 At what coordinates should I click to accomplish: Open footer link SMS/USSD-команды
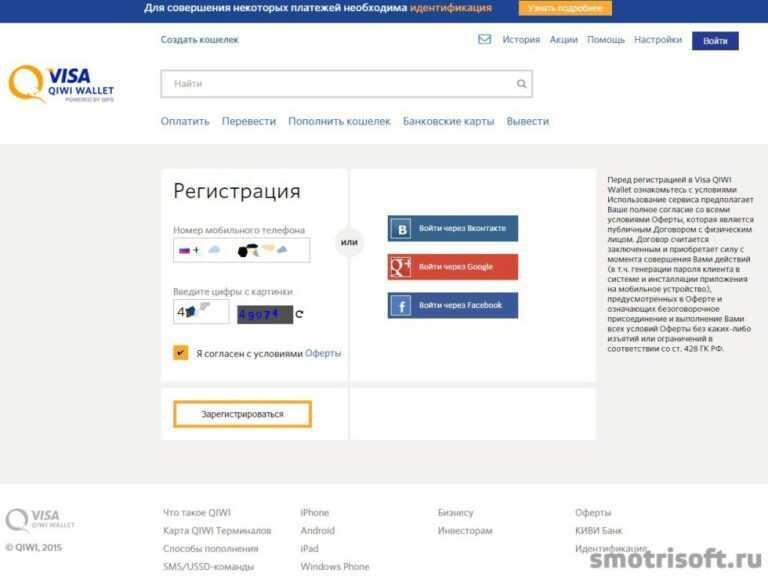[209, 567]
